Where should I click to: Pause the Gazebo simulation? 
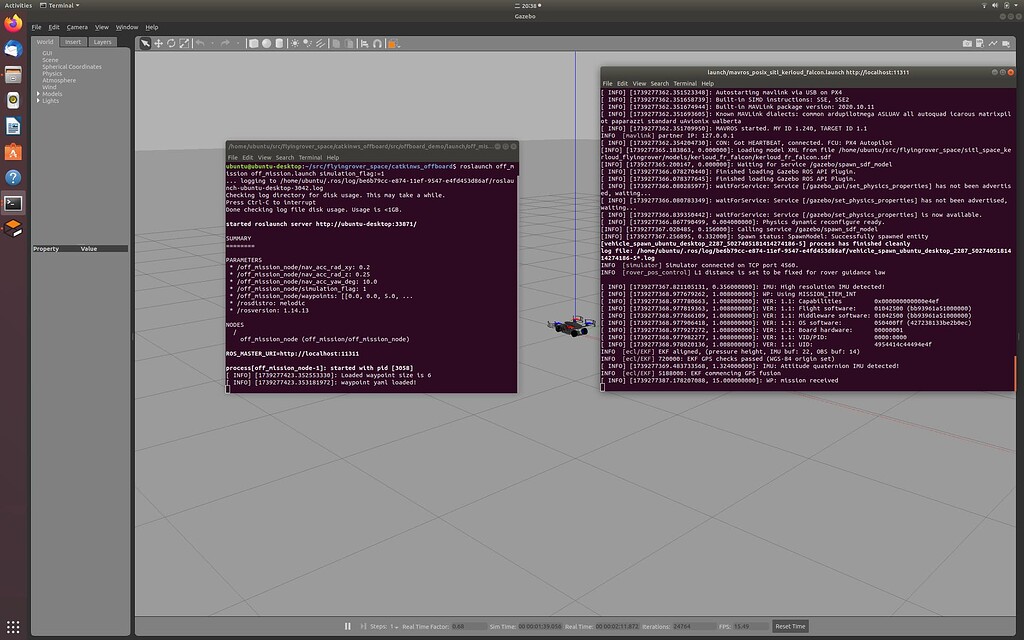click(348, 626)
